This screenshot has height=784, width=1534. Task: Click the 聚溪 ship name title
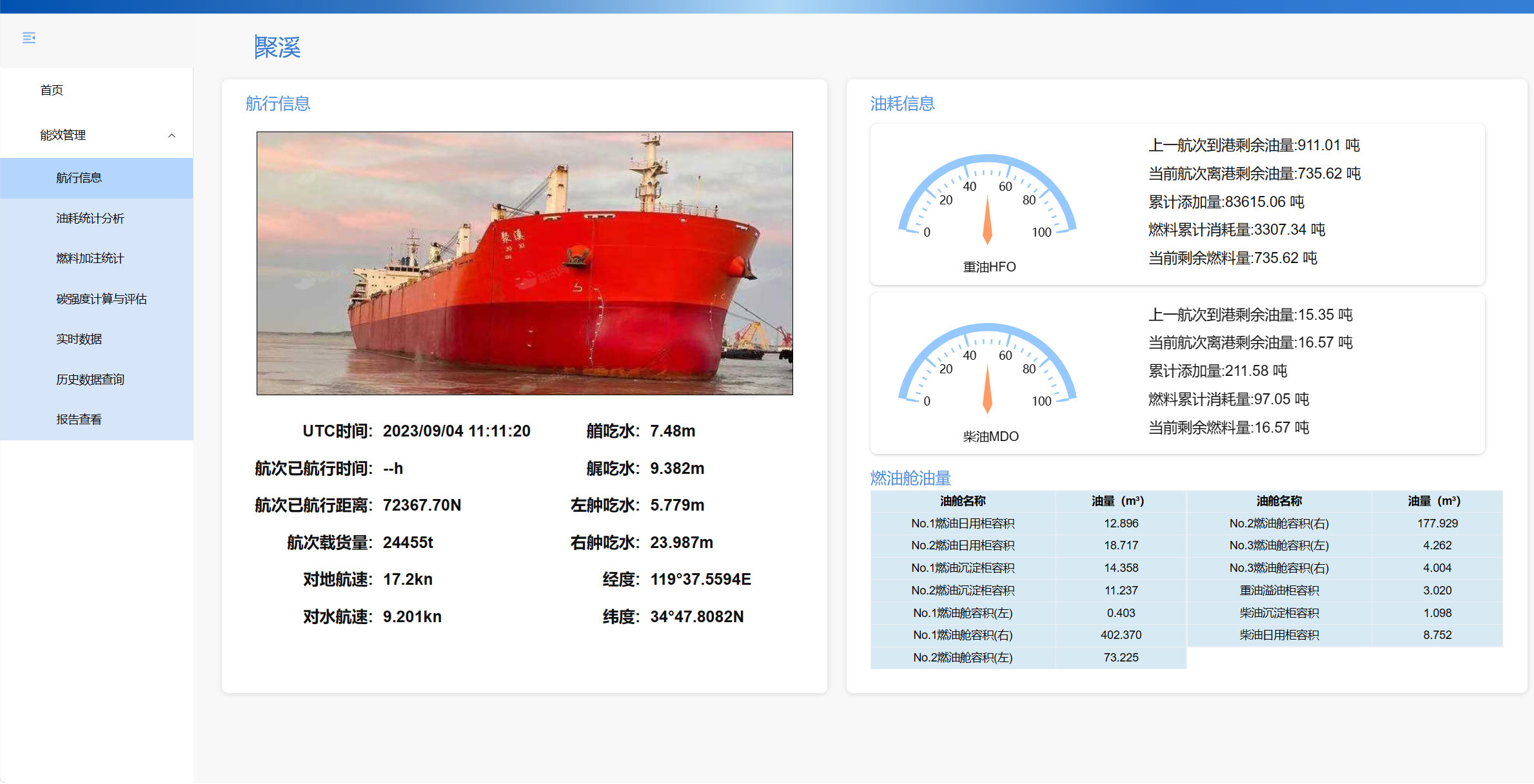[x=277, y=47]
